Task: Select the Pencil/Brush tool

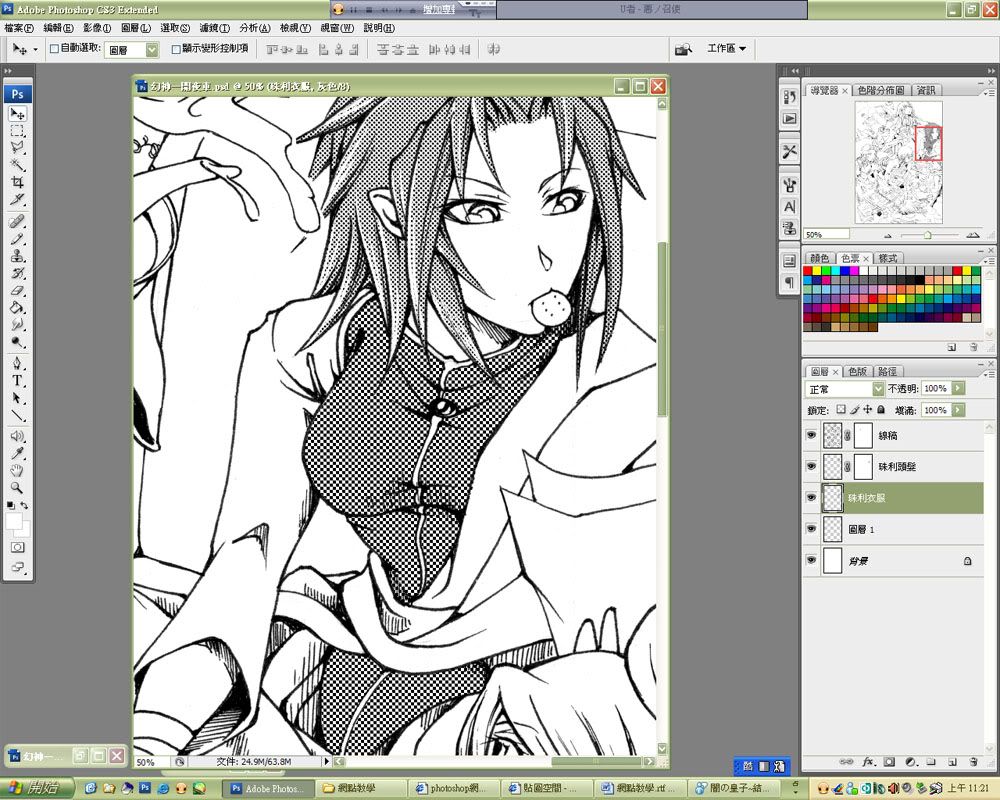Action: tap(17, 239)
